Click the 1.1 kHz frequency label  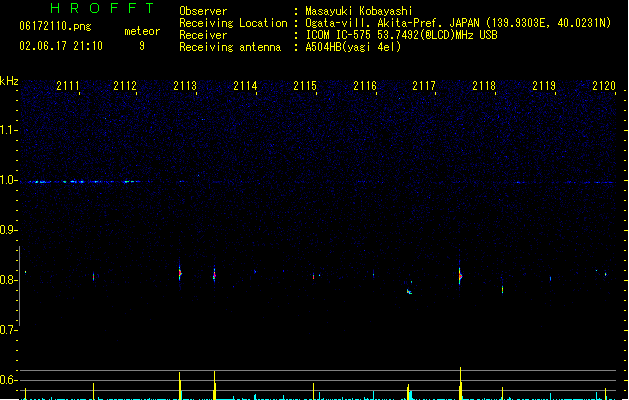pyautogui.click(x=8, y=130)
